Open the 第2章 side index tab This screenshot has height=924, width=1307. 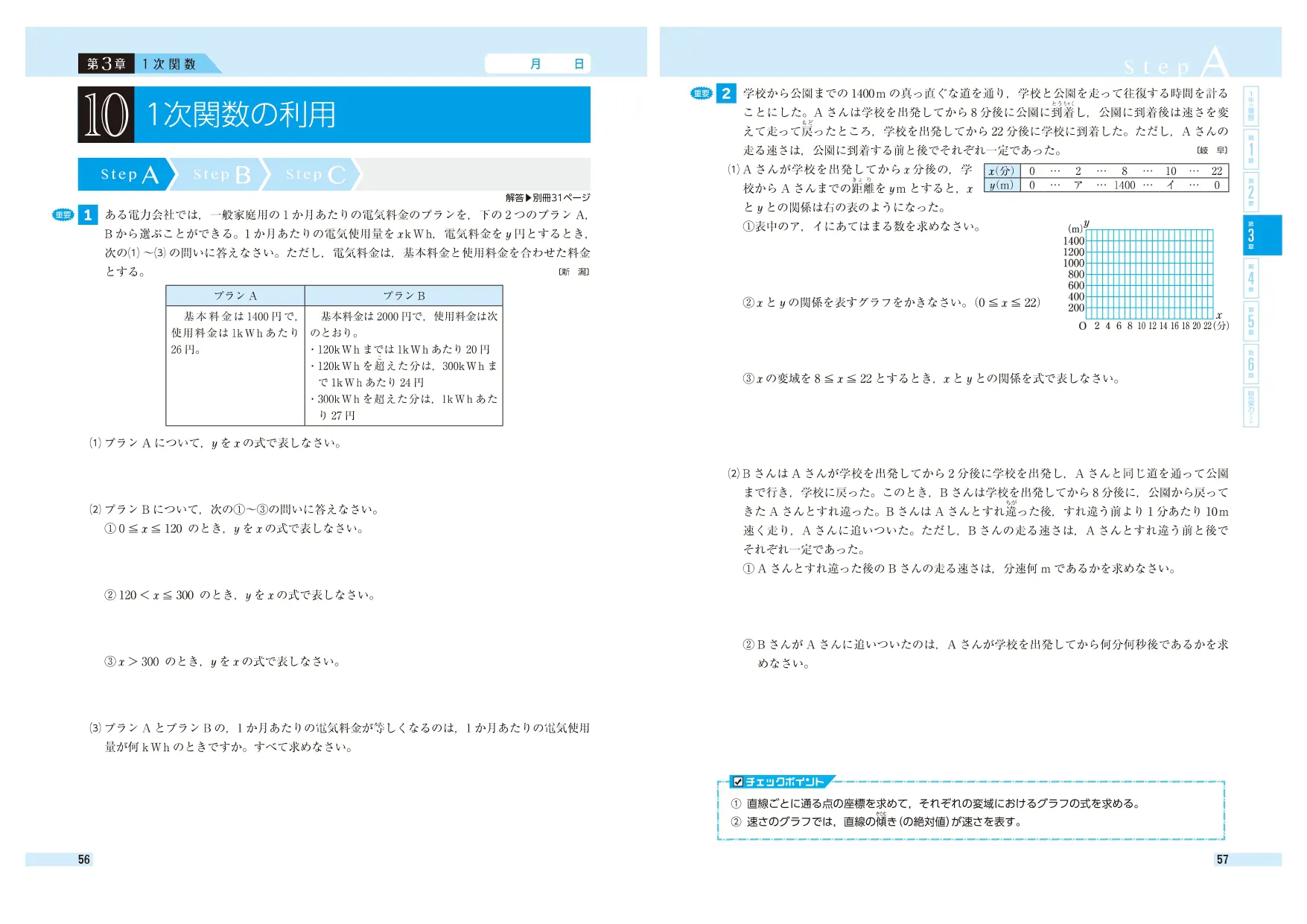click(x=1250, y=193)
